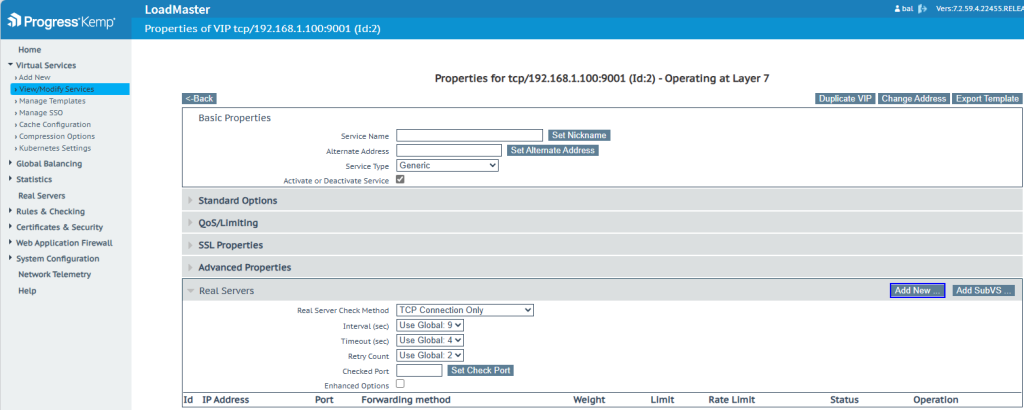
Task: Click the Set Check Port button
Action: coord(480,370)
